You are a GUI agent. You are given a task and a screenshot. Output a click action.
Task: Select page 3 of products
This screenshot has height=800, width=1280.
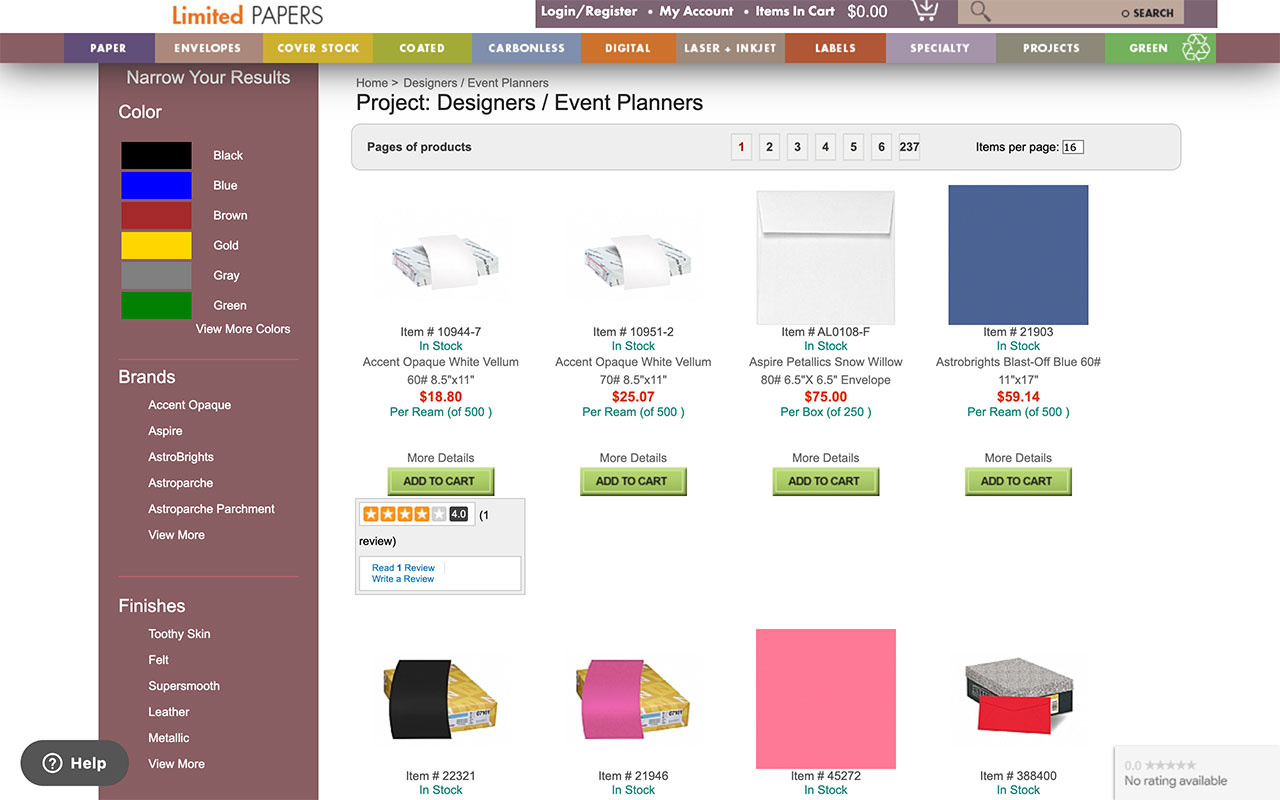click(797, 146)
